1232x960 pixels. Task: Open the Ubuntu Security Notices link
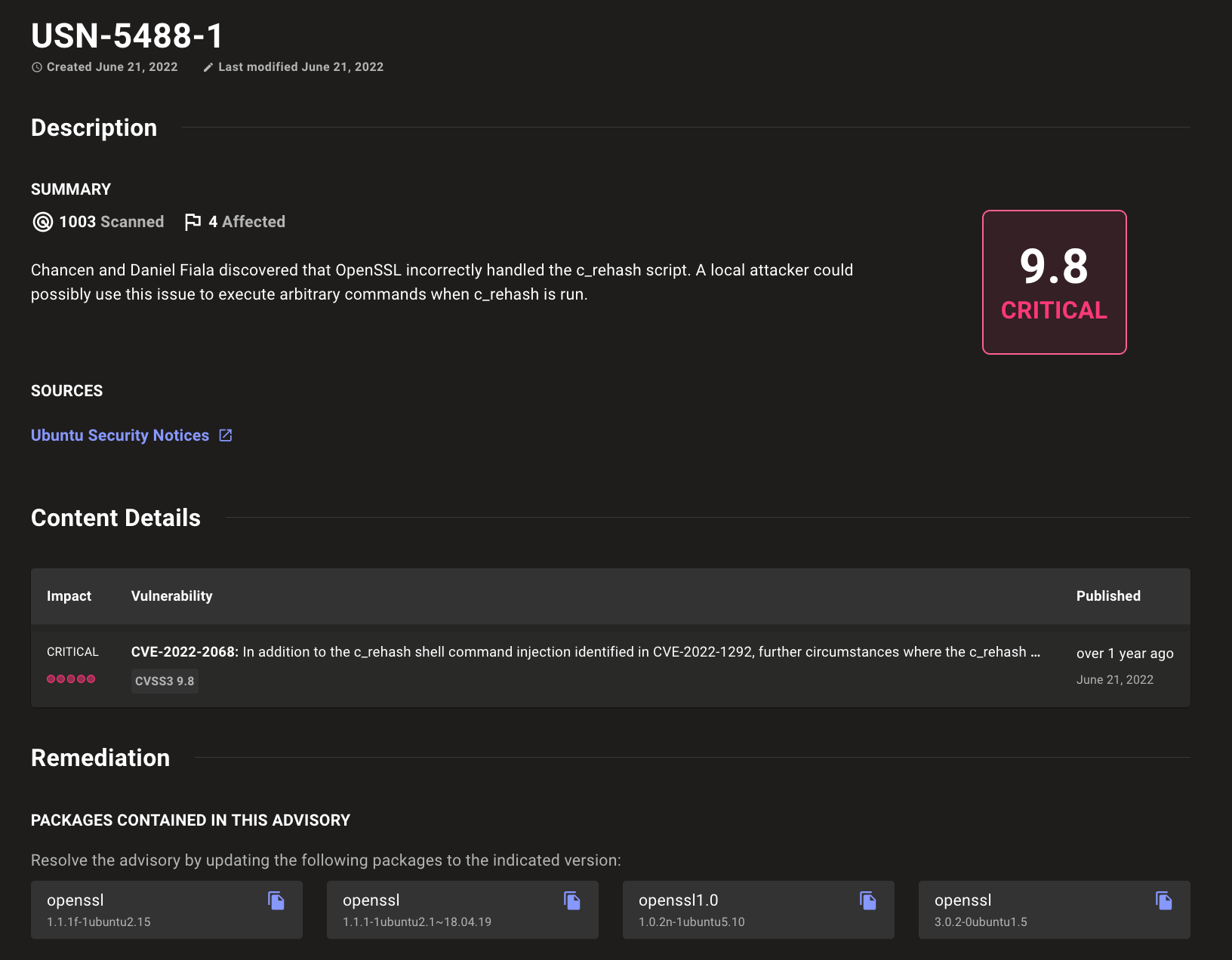pos(120,435)
